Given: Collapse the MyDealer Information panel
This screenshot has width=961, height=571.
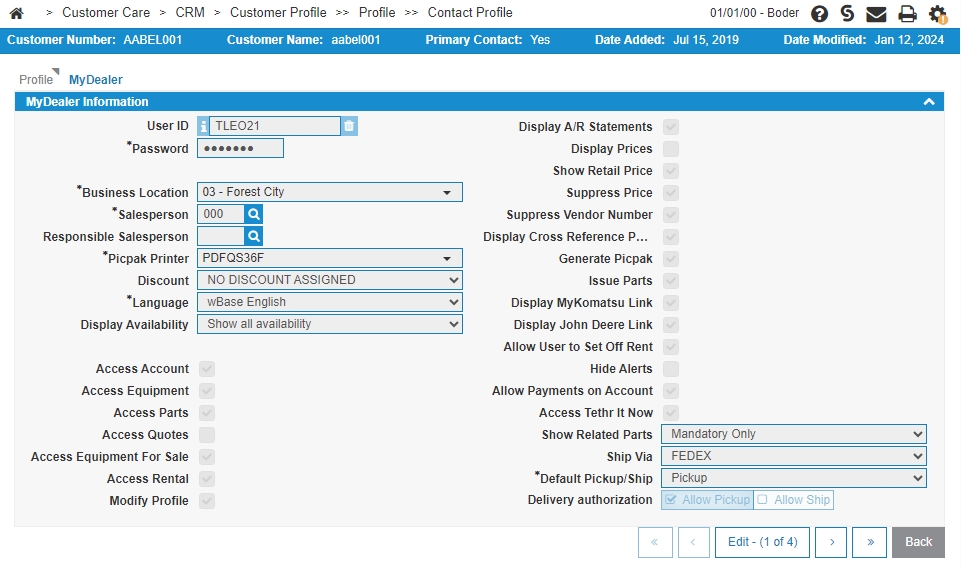Looking at the screenshot, I should pos(929,102).
